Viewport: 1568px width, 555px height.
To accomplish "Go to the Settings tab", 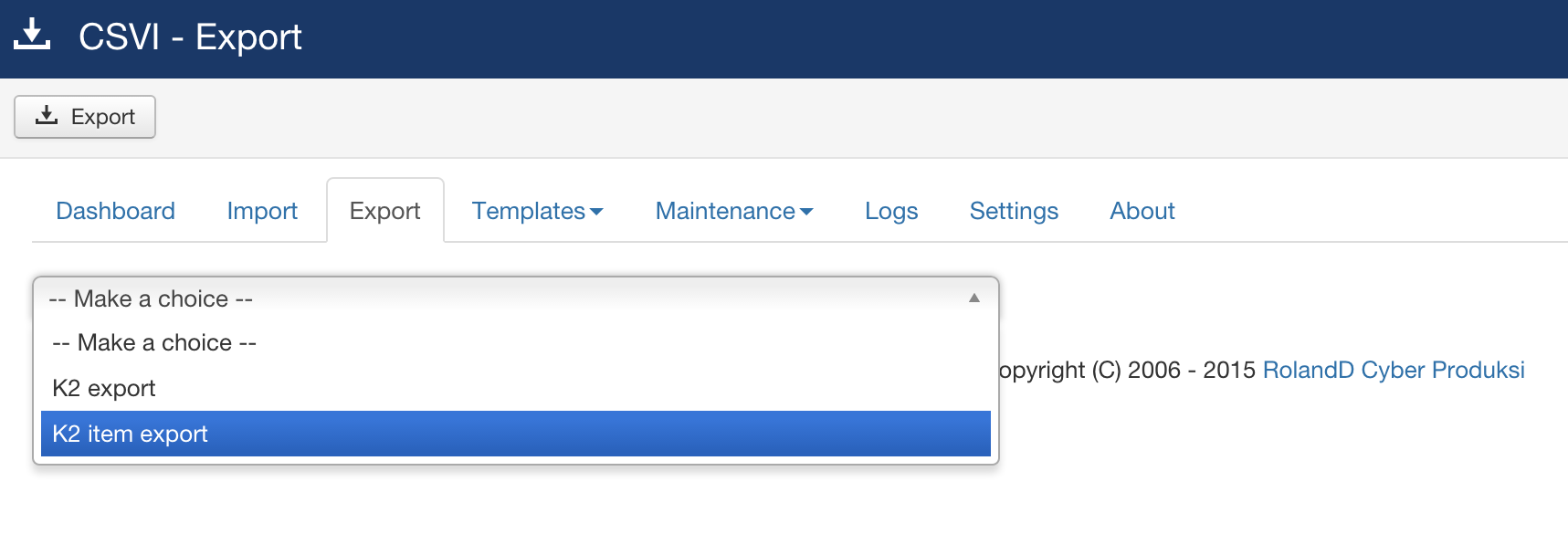I will 1014,211.
